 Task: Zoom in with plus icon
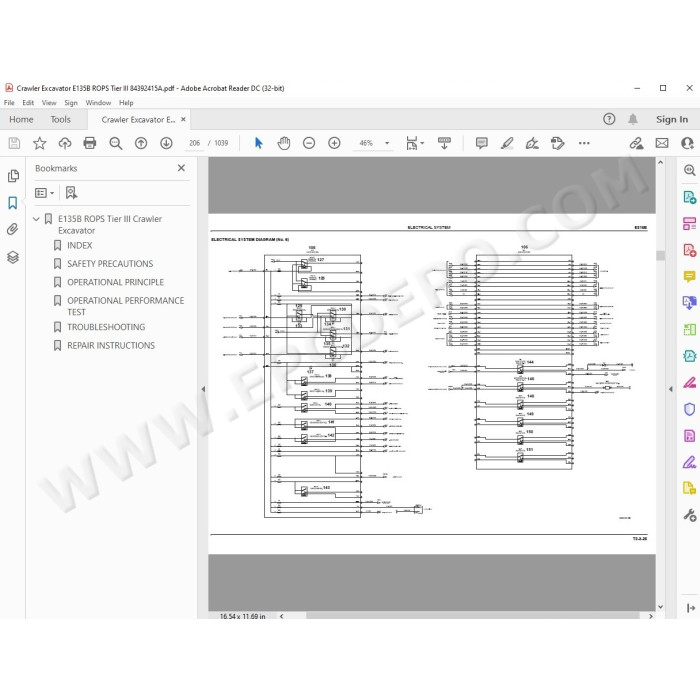click(x=334, y=143)
